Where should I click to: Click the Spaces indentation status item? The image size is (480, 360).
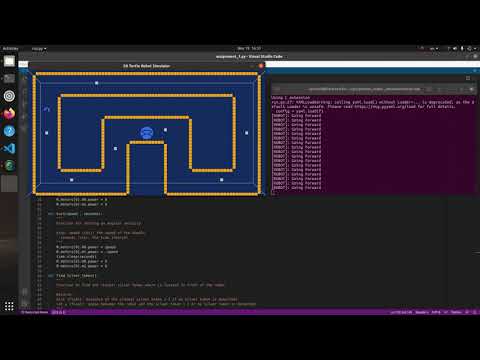point(422,312)
